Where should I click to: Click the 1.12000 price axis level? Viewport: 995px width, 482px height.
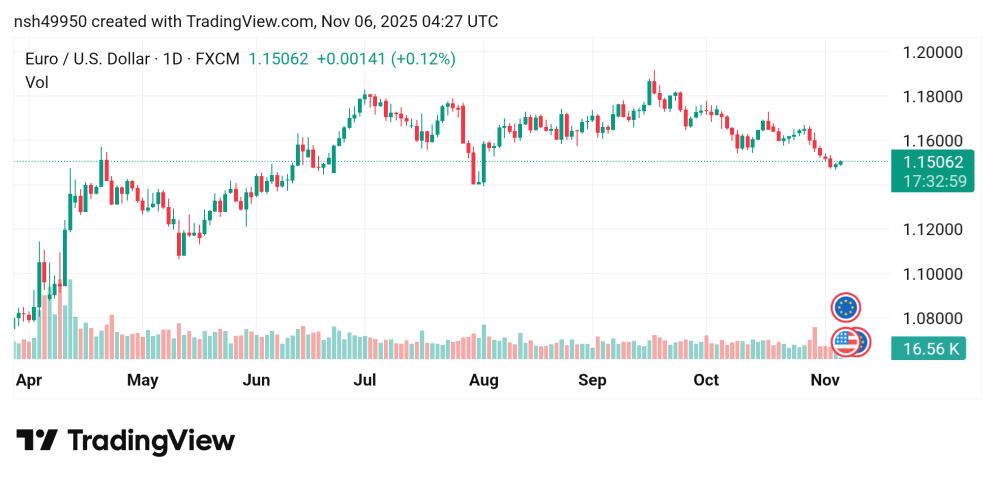(x=932, y=229)
